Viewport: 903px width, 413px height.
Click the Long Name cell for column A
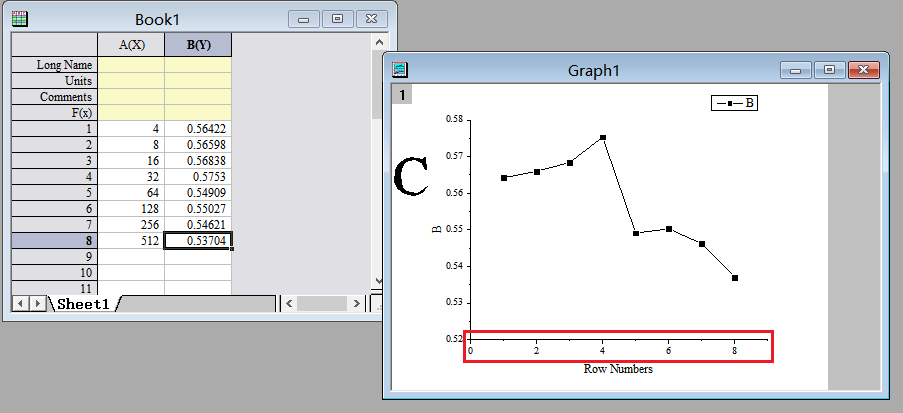(131, 65)
